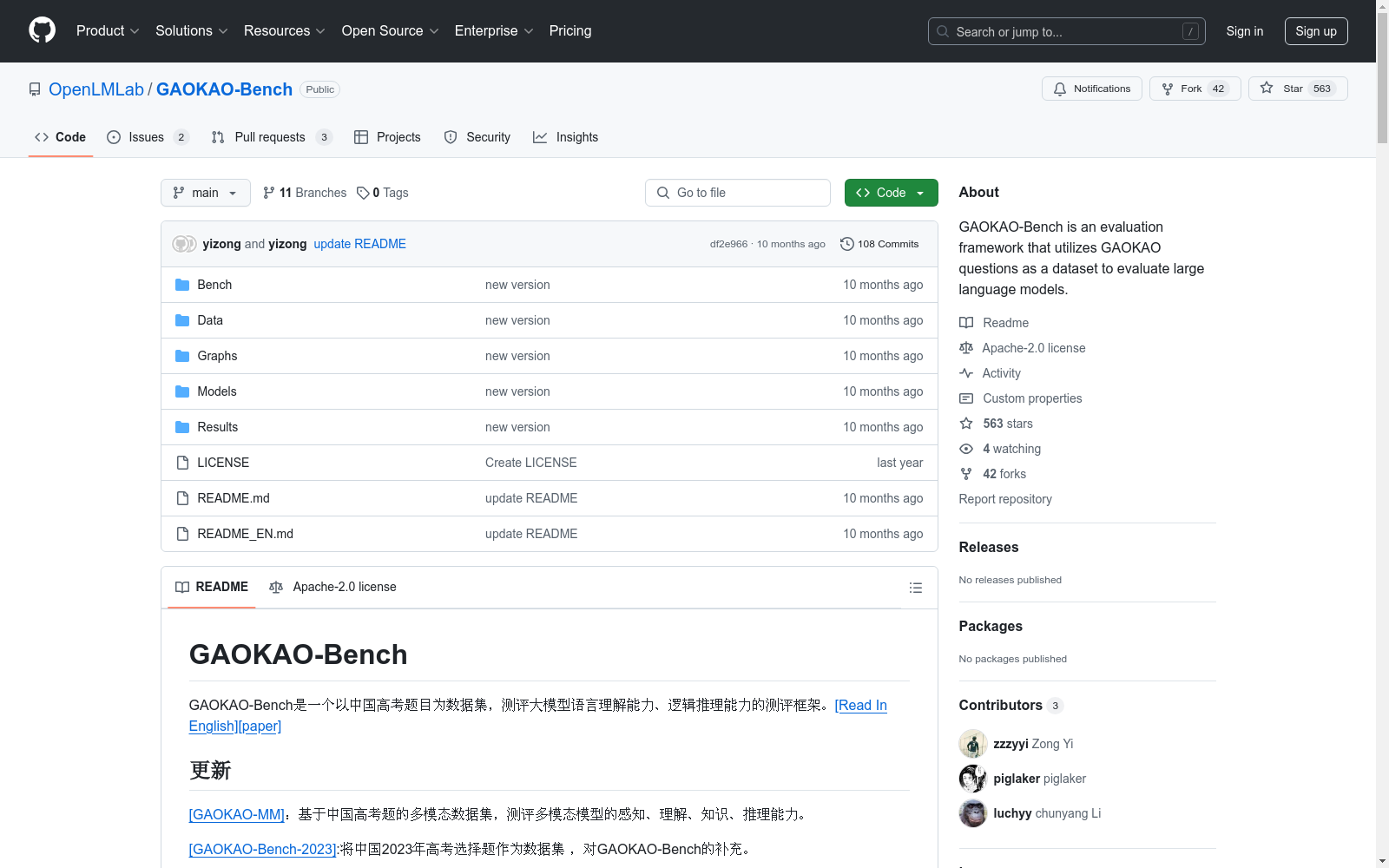Open the 11 Branches link
The image size is (1389, 868).
pyautogui.click(x=305, y=193)
